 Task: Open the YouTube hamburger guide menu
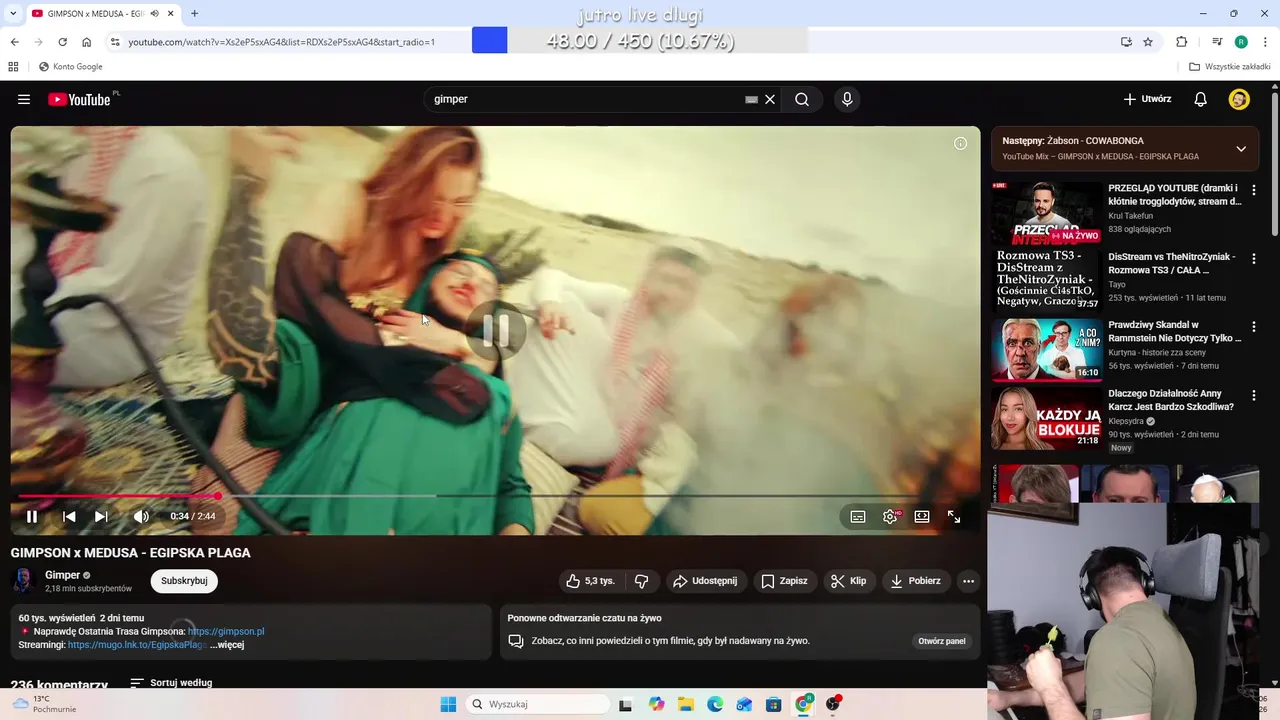[24, 99]
